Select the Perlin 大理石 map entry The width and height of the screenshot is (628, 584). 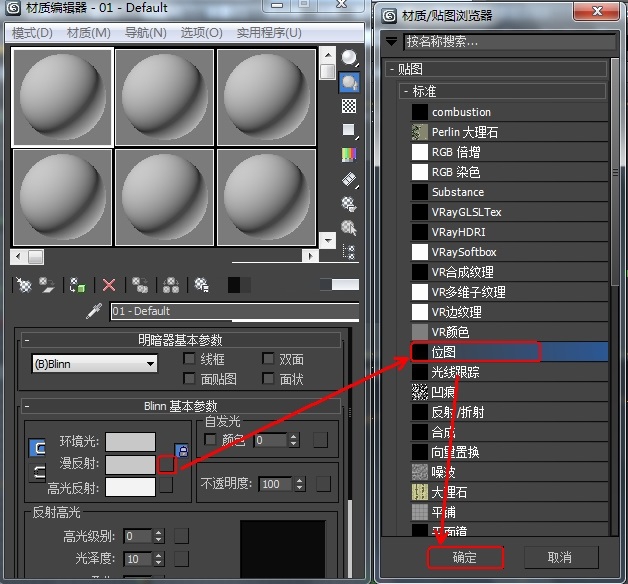[x=509, y=132]
